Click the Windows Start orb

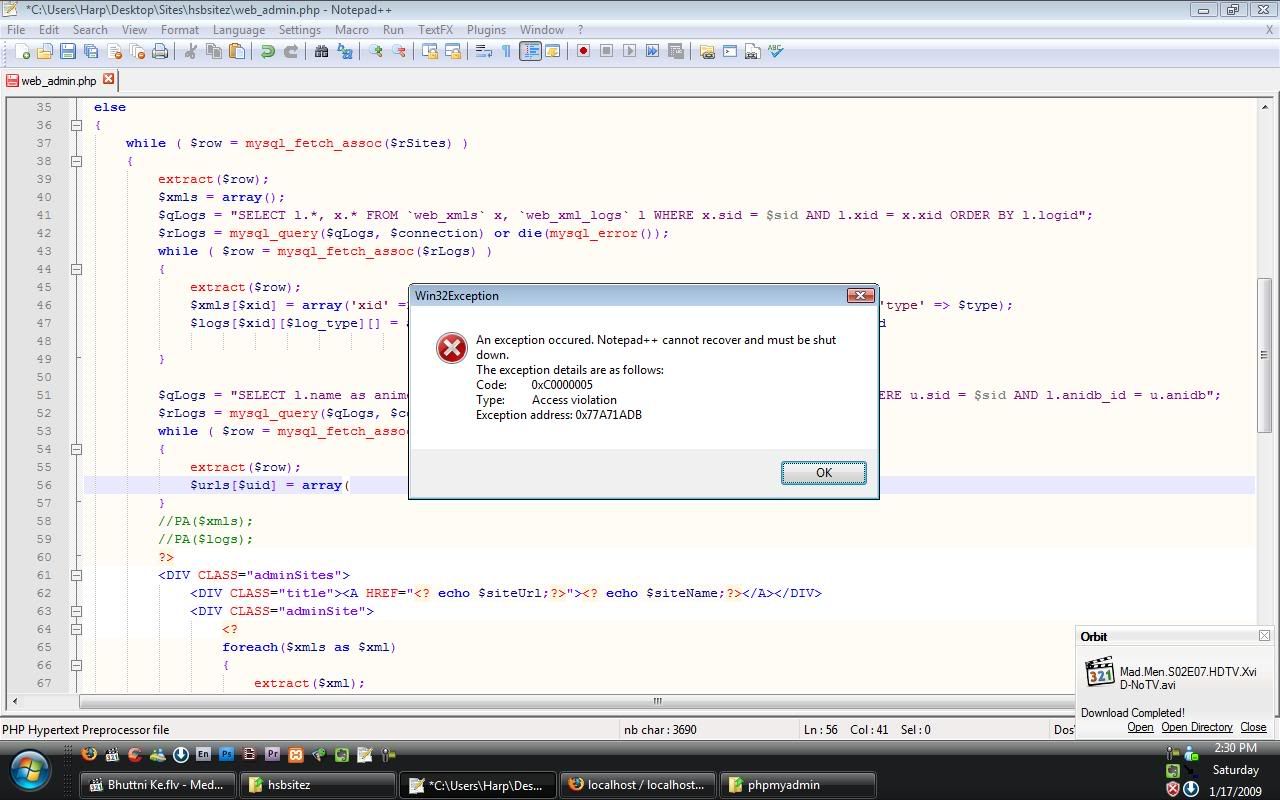(30, 772)
